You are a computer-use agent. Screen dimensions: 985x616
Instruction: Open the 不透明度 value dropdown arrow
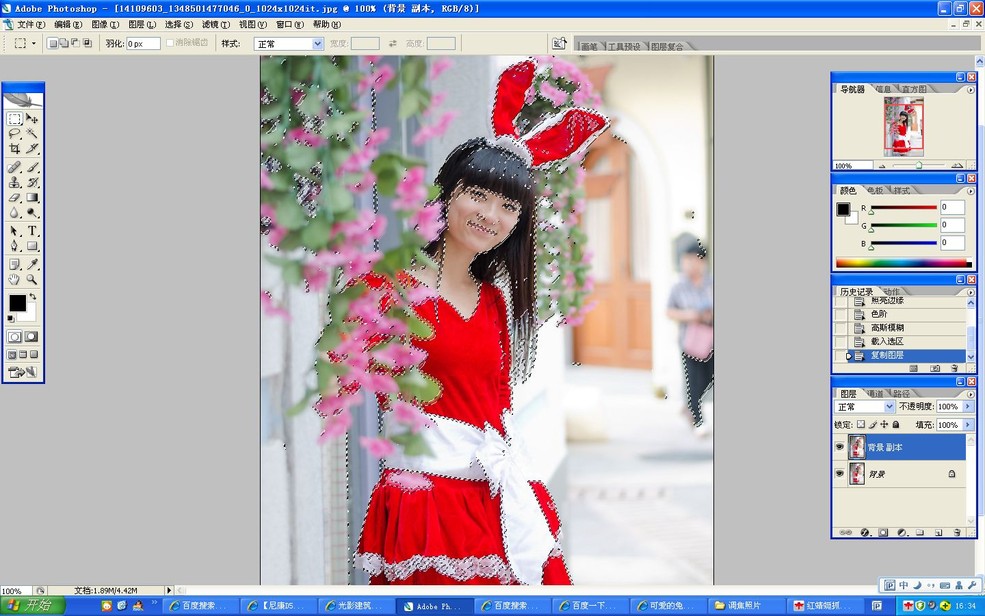coord(968,407)
